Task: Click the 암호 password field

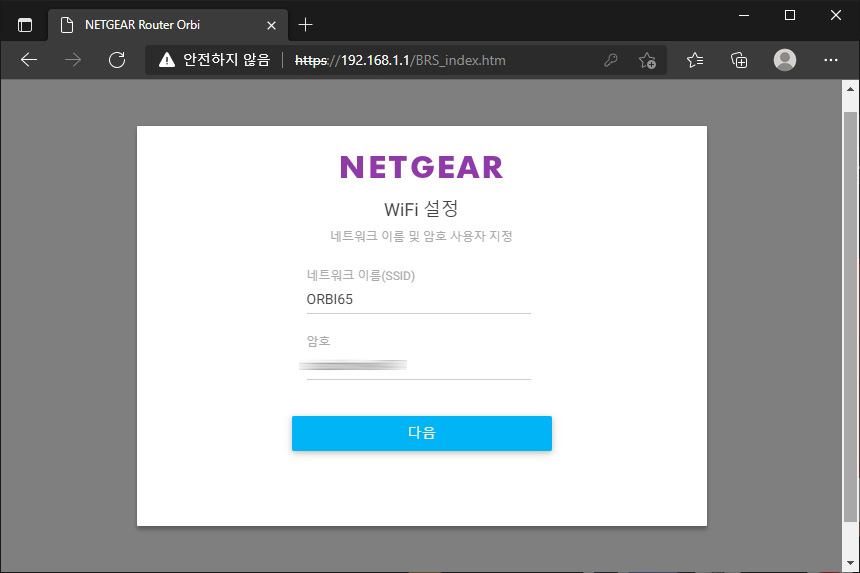Action: pos(418,366)
